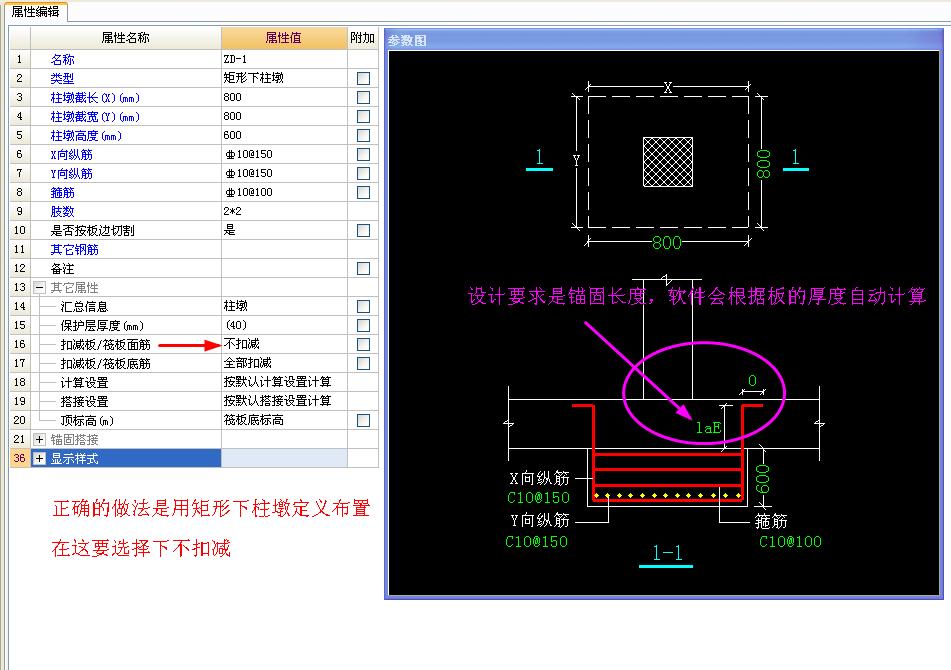Tick the 附加 checkbox for 保护层厚度

coord(363,325)
